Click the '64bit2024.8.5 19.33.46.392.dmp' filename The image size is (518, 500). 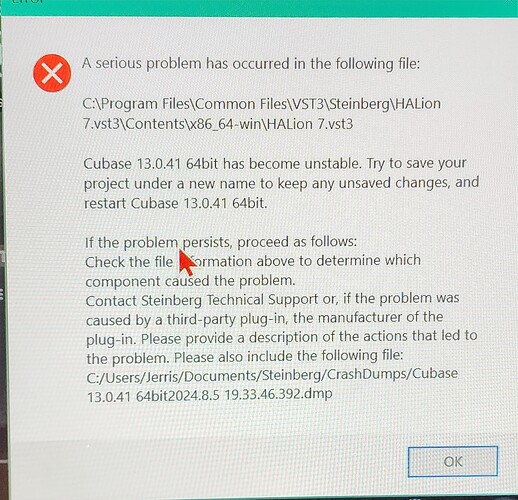tap(234, 395)
